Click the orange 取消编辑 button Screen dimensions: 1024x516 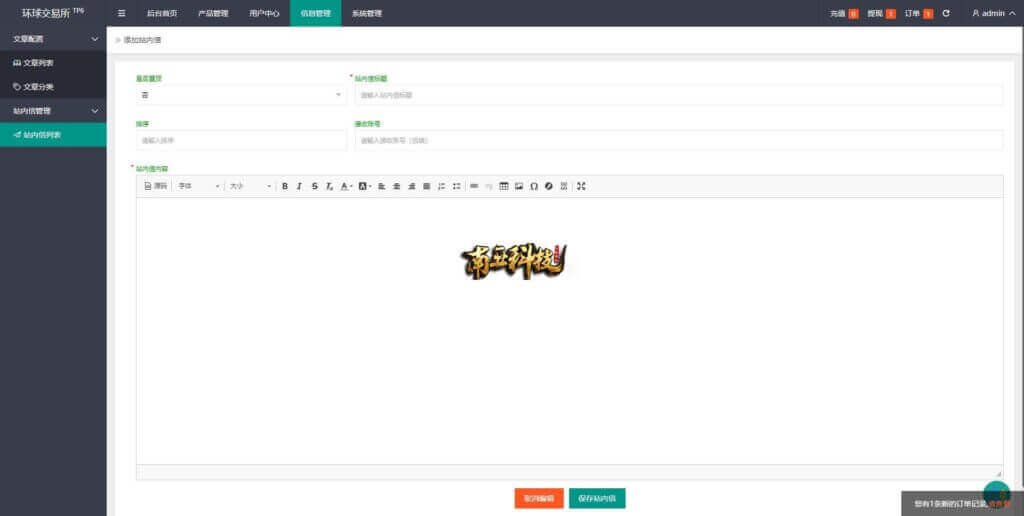click(x=539, y=498)
